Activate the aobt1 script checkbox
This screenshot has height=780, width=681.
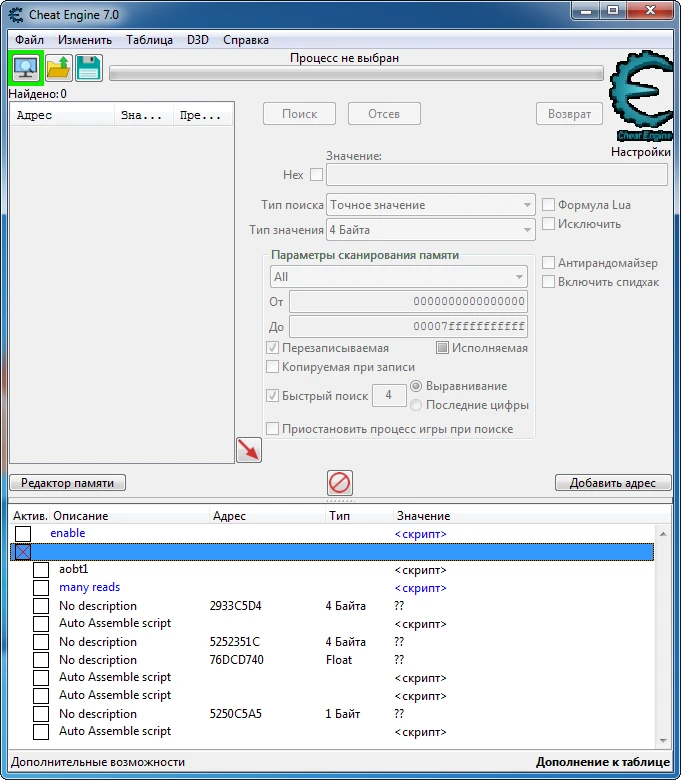41,570
